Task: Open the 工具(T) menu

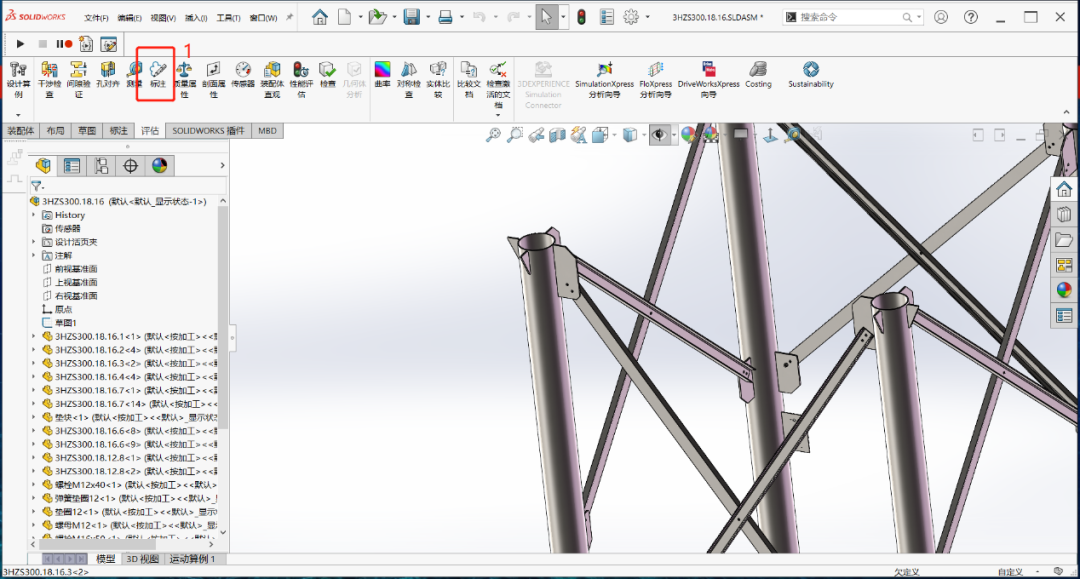Action: coord(229,18)
